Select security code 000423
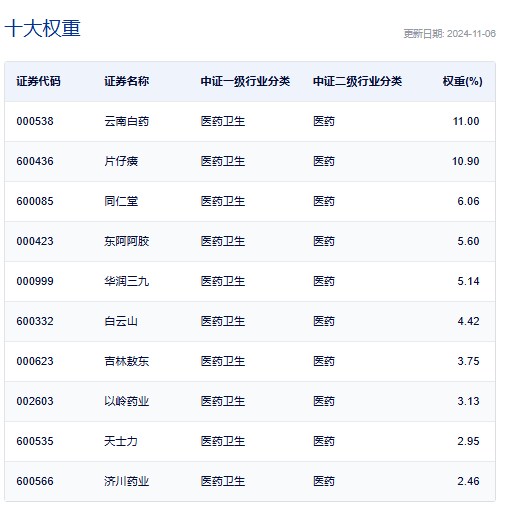Screen dimensions: 517x505 (x=35, y=241)
